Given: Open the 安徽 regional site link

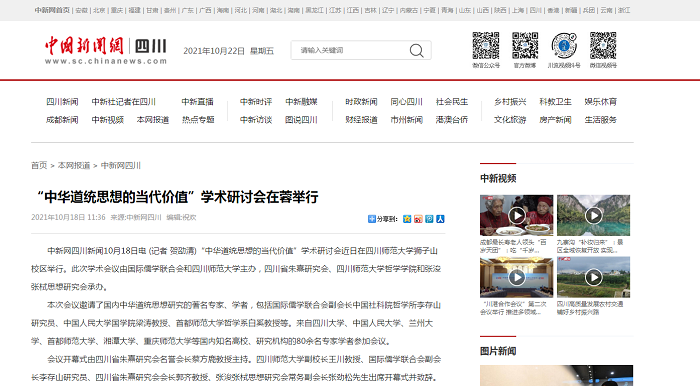Looking at the screenshot, I should click(81, 10).
